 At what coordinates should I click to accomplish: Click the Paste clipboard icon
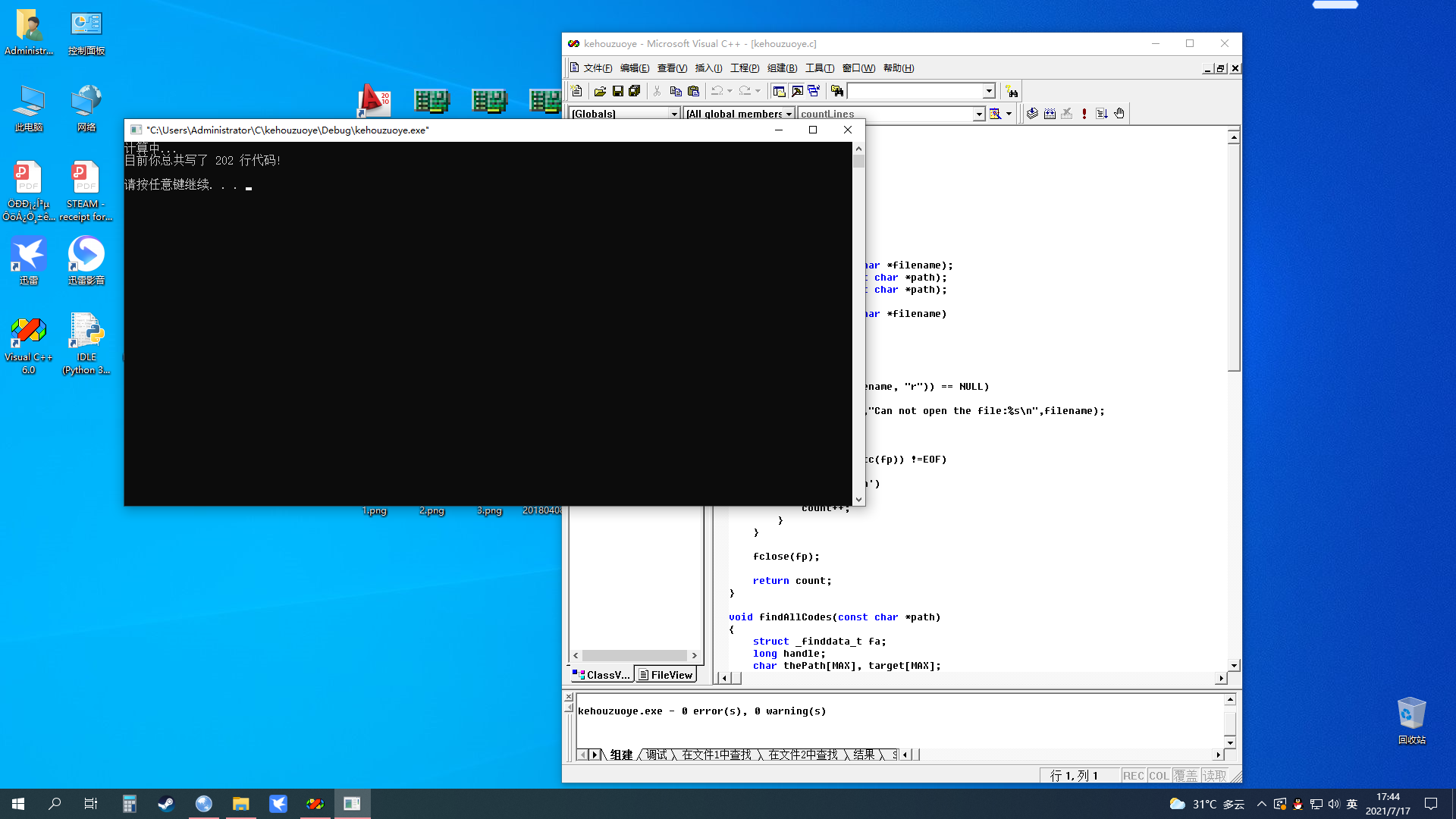(x=693, y=91)
